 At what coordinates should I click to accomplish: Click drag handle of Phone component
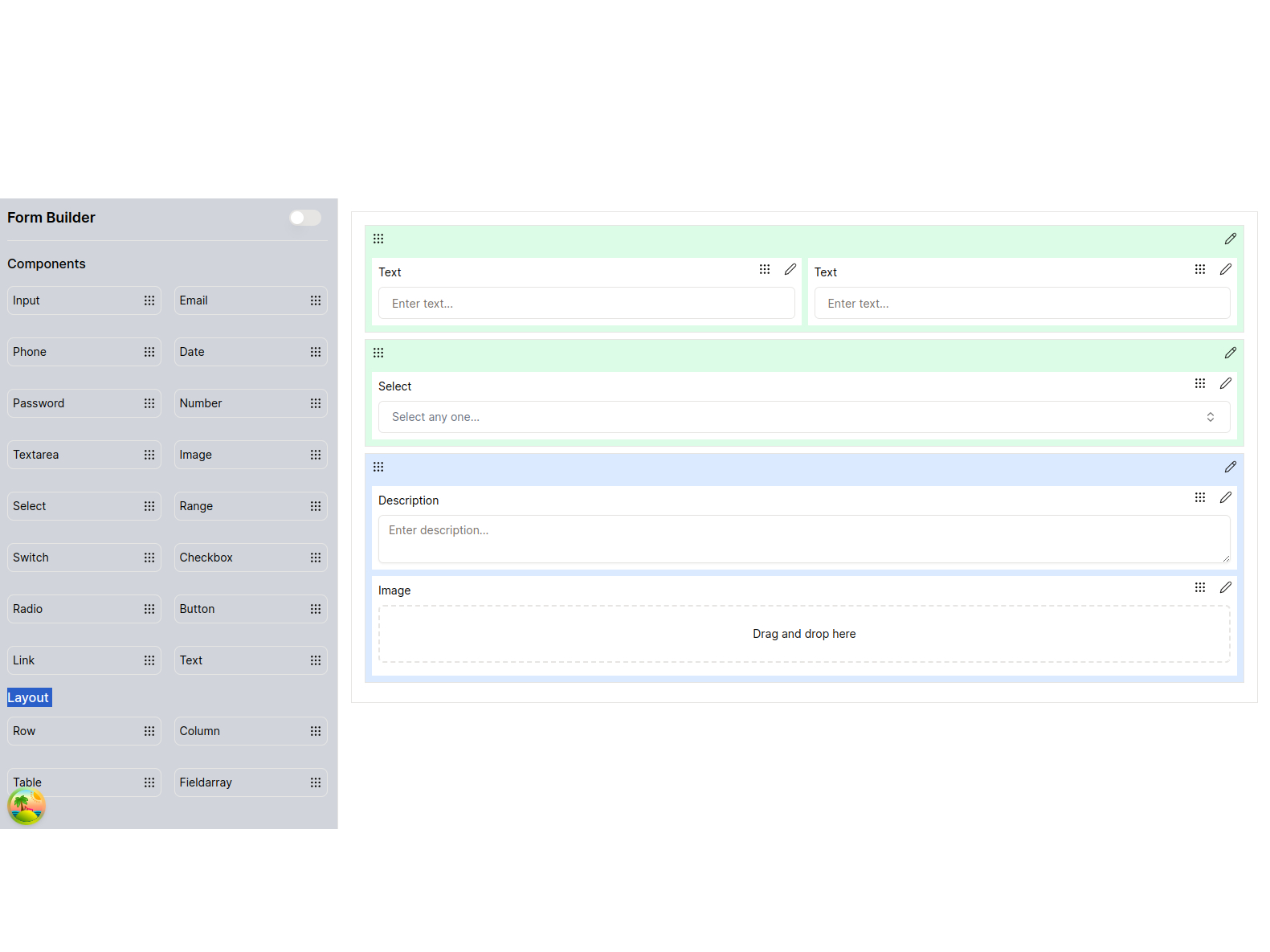click(x=149, y=352)
